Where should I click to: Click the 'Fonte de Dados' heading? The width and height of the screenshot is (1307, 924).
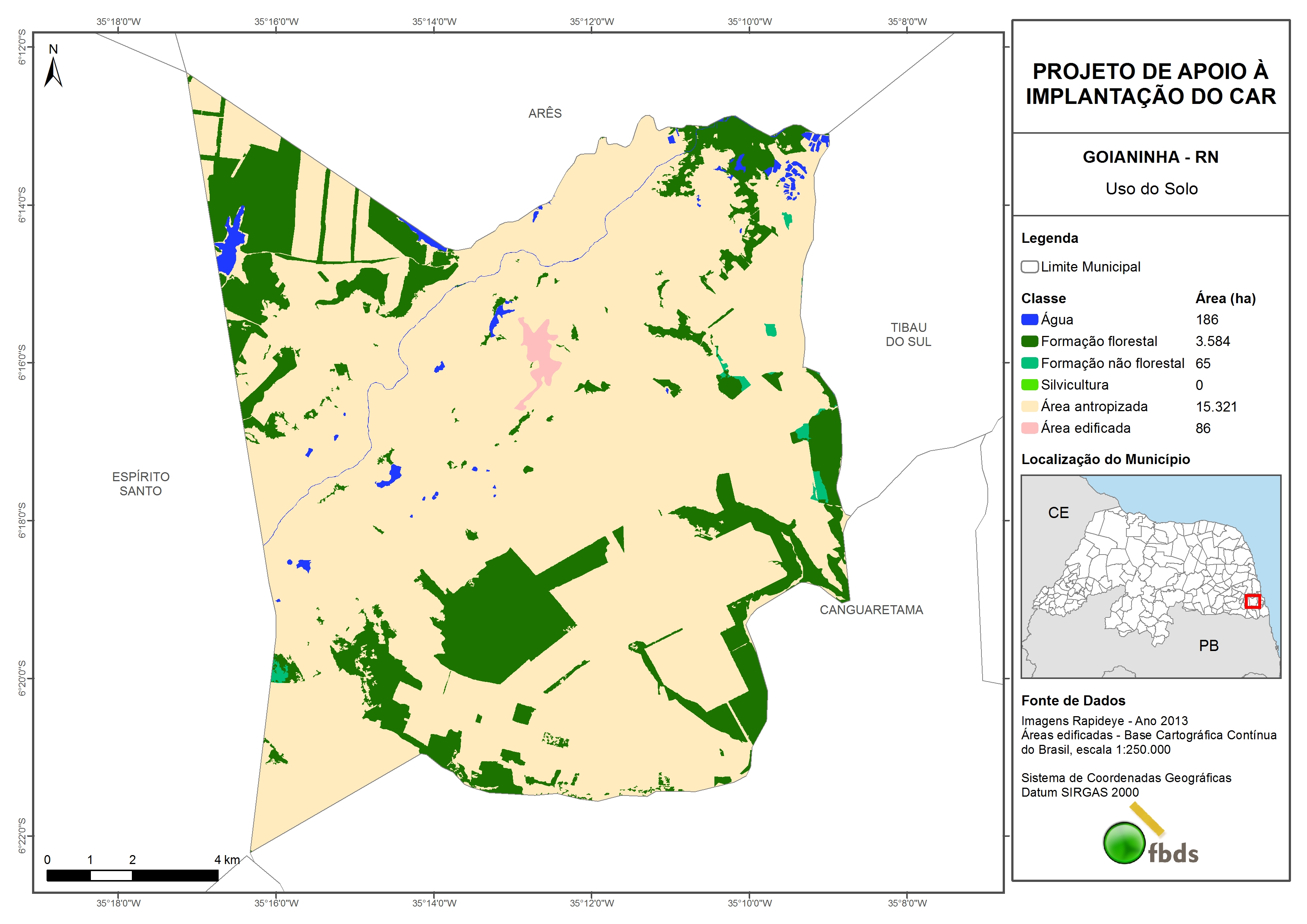coord(1073,701)
